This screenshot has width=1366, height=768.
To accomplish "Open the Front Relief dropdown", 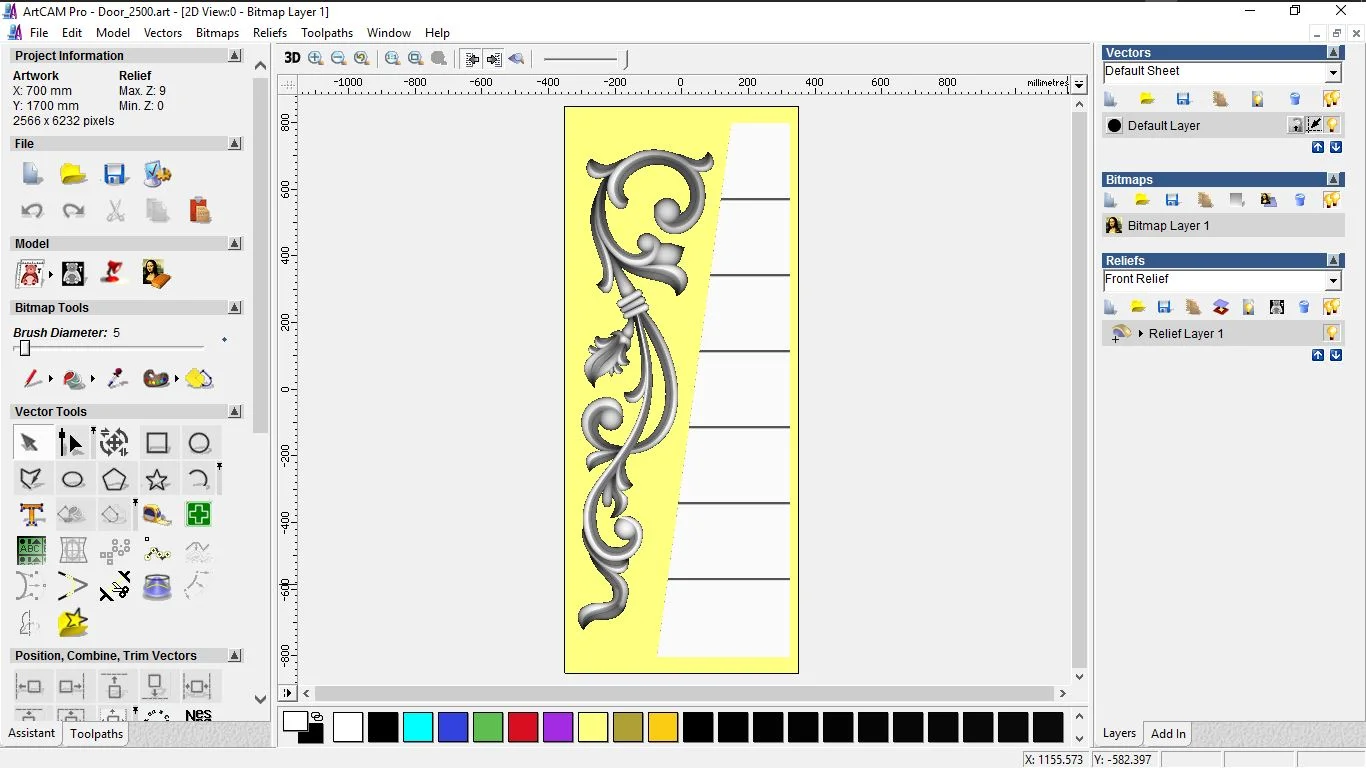I will pos(1333,281).
